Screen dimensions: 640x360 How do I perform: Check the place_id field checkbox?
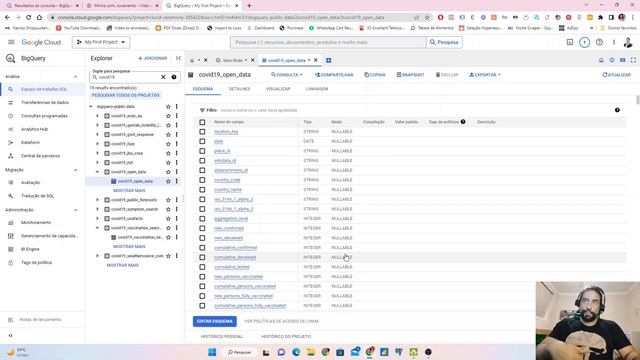(202, 151)
